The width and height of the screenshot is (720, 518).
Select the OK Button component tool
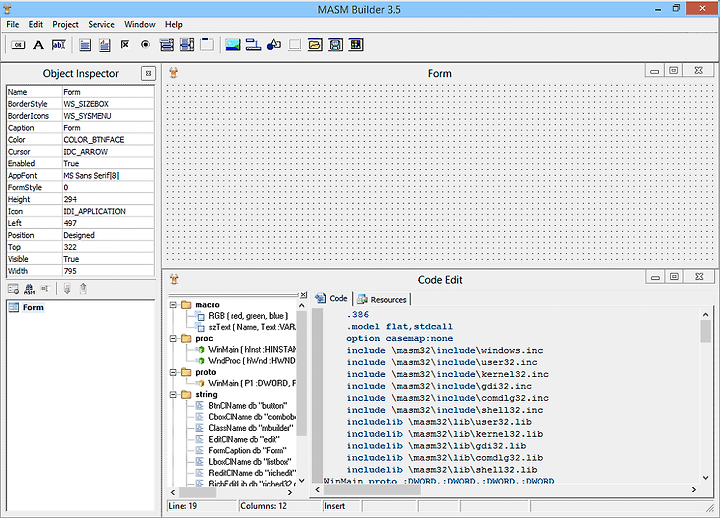[18, 45]
